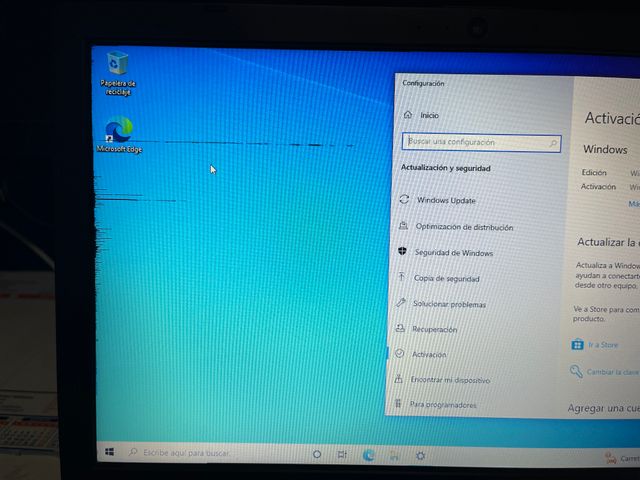Click the magnifier icon in the settings search box
Screen dimensions: 640x480
[553, 143]
